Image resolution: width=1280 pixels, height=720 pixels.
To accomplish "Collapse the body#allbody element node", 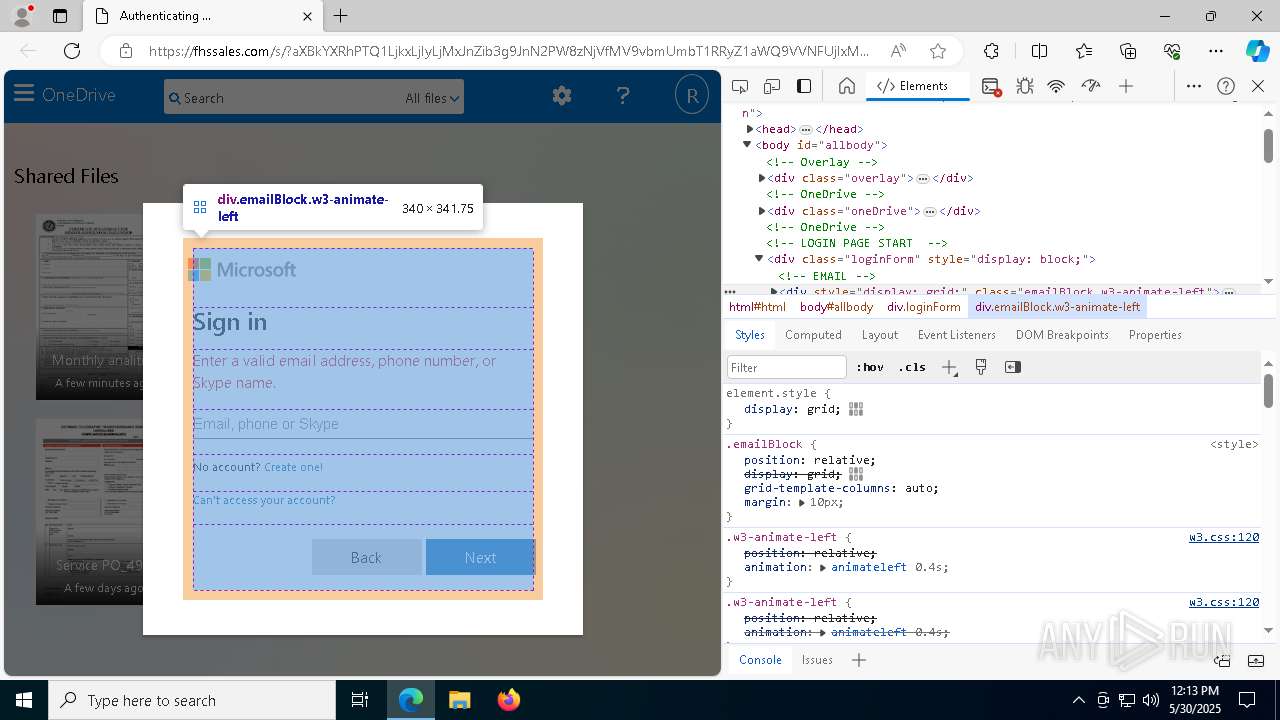I will pos(747,145).
